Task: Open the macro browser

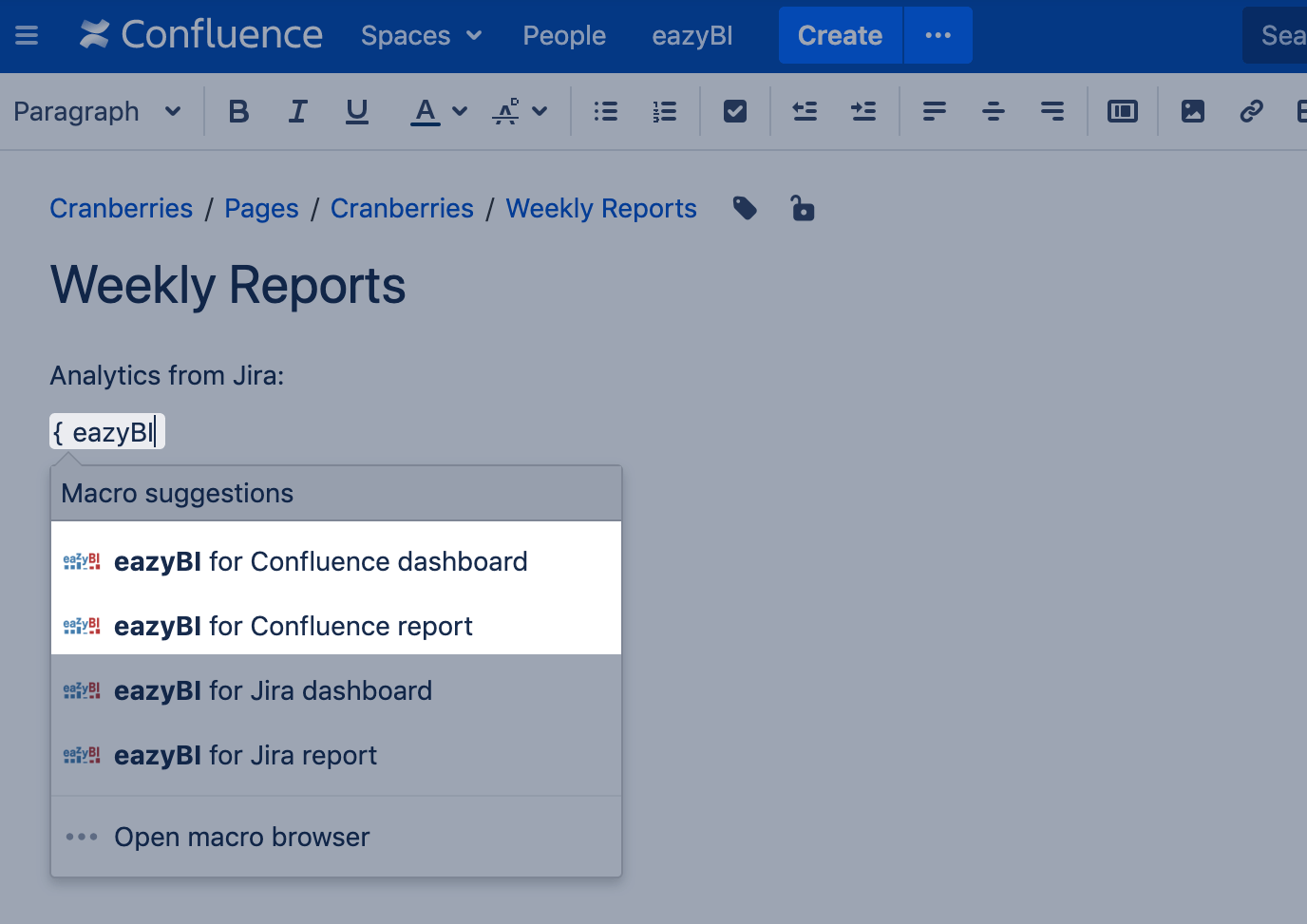Action: 241,837
